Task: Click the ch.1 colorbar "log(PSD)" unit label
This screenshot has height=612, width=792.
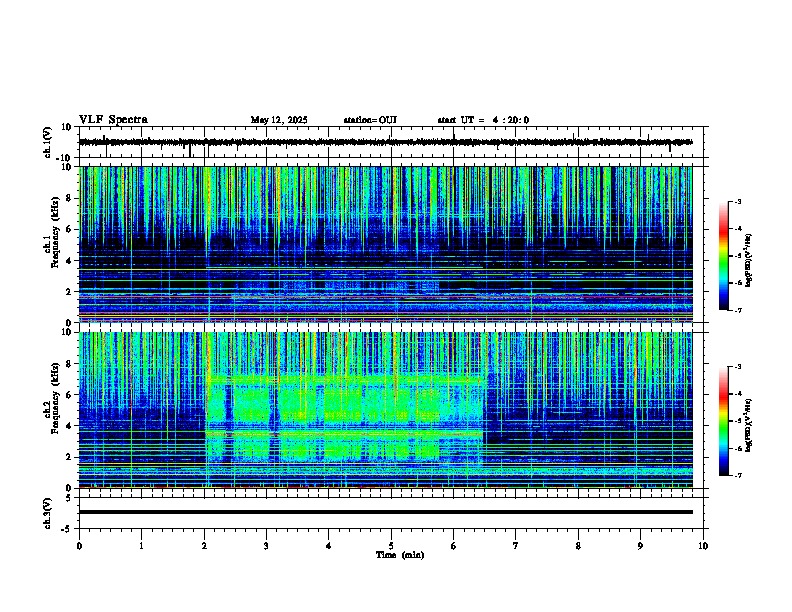Action: click(x=749, y=261)
